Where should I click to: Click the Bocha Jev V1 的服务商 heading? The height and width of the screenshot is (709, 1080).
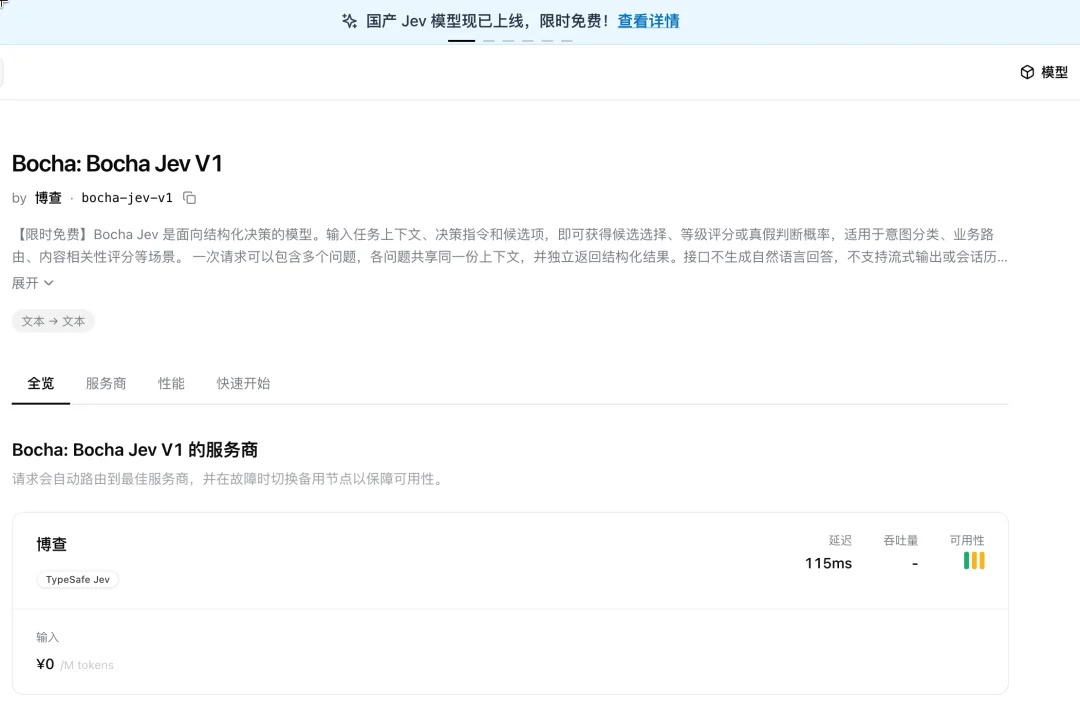135,450
